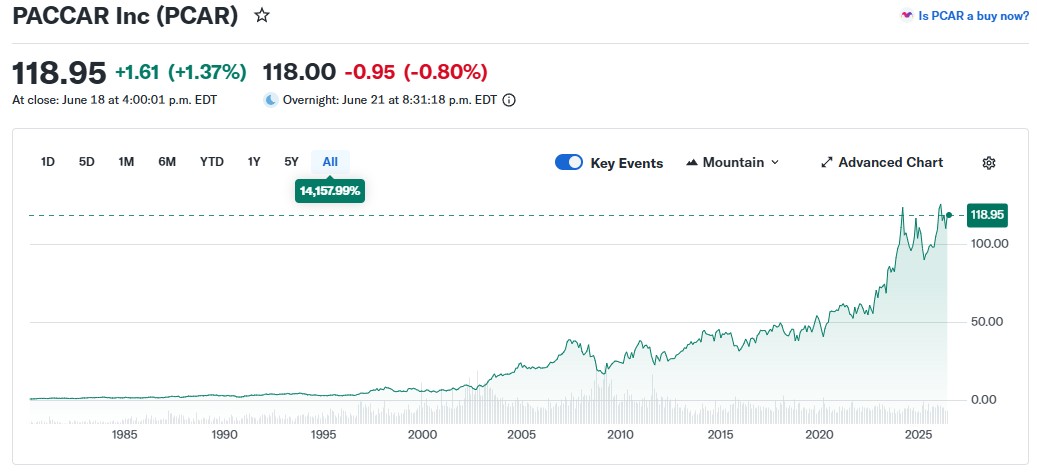Viewport: 1037px width, 472px height.
Task: Select the 5D range tab
Action: coord(87,162)
